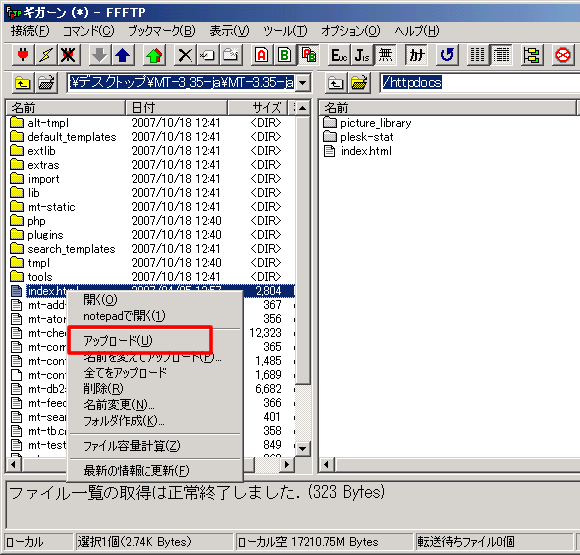Image resolution: width=580 pixels, height=555 pixels.
Task: Sort remote list by 名前 column header
Action: [x=448, y=108]
